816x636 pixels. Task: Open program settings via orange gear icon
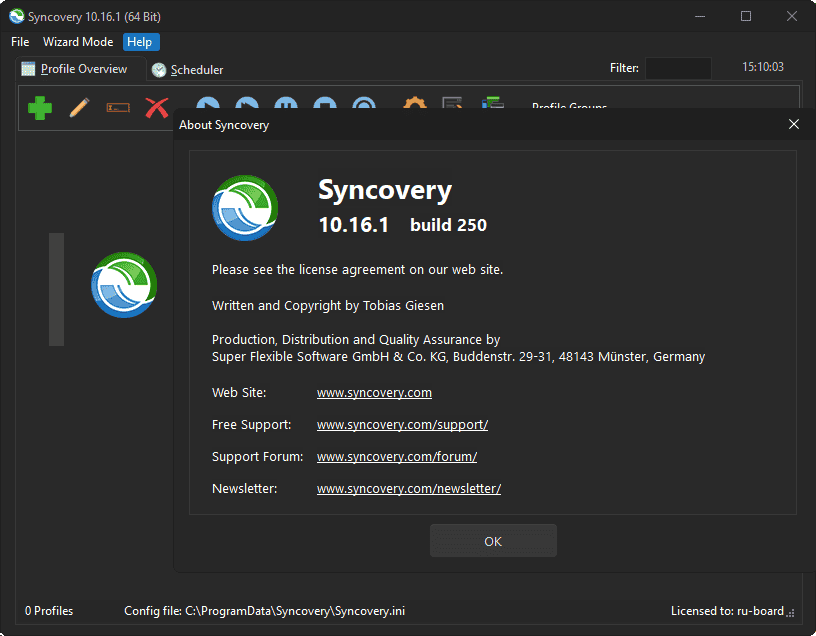coord(415,103)
